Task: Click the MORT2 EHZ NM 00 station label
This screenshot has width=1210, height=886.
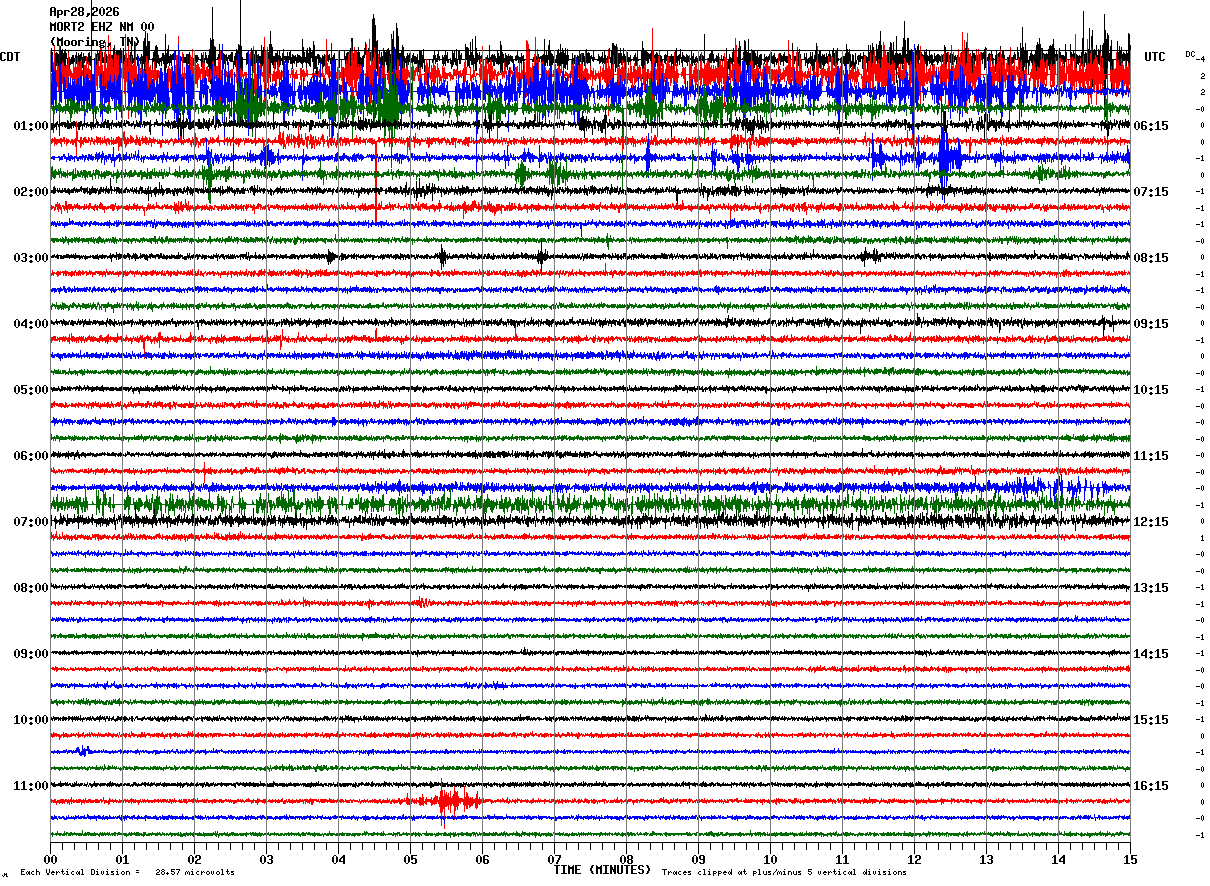Action: click(102, 27)
